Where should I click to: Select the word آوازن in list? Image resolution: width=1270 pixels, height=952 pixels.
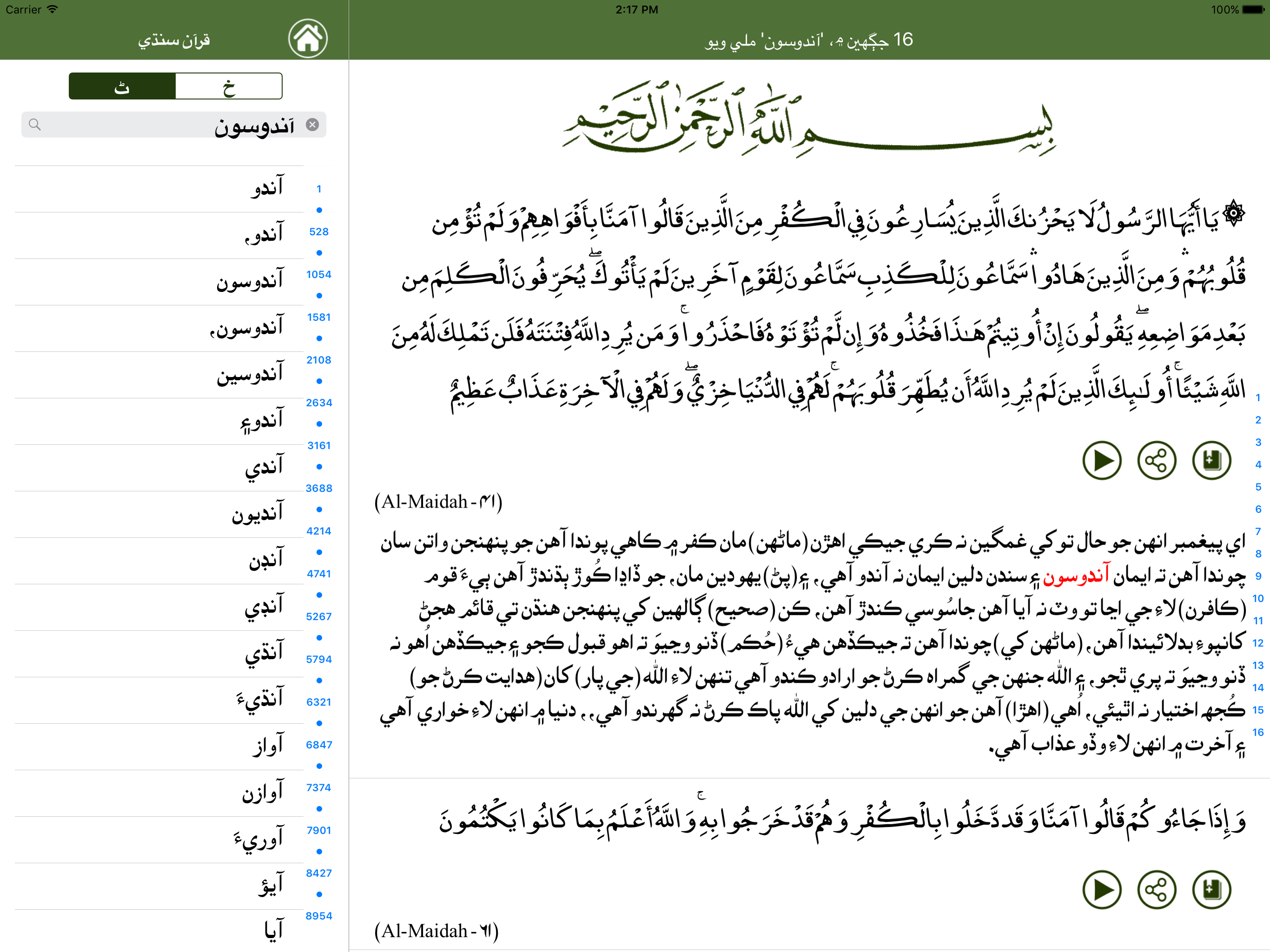pyautogui.click(x=159, y=793)
